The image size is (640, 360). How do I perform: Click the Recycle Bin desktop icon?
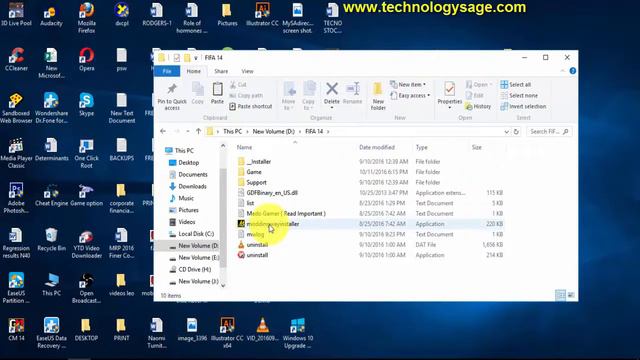pos(51,240)
